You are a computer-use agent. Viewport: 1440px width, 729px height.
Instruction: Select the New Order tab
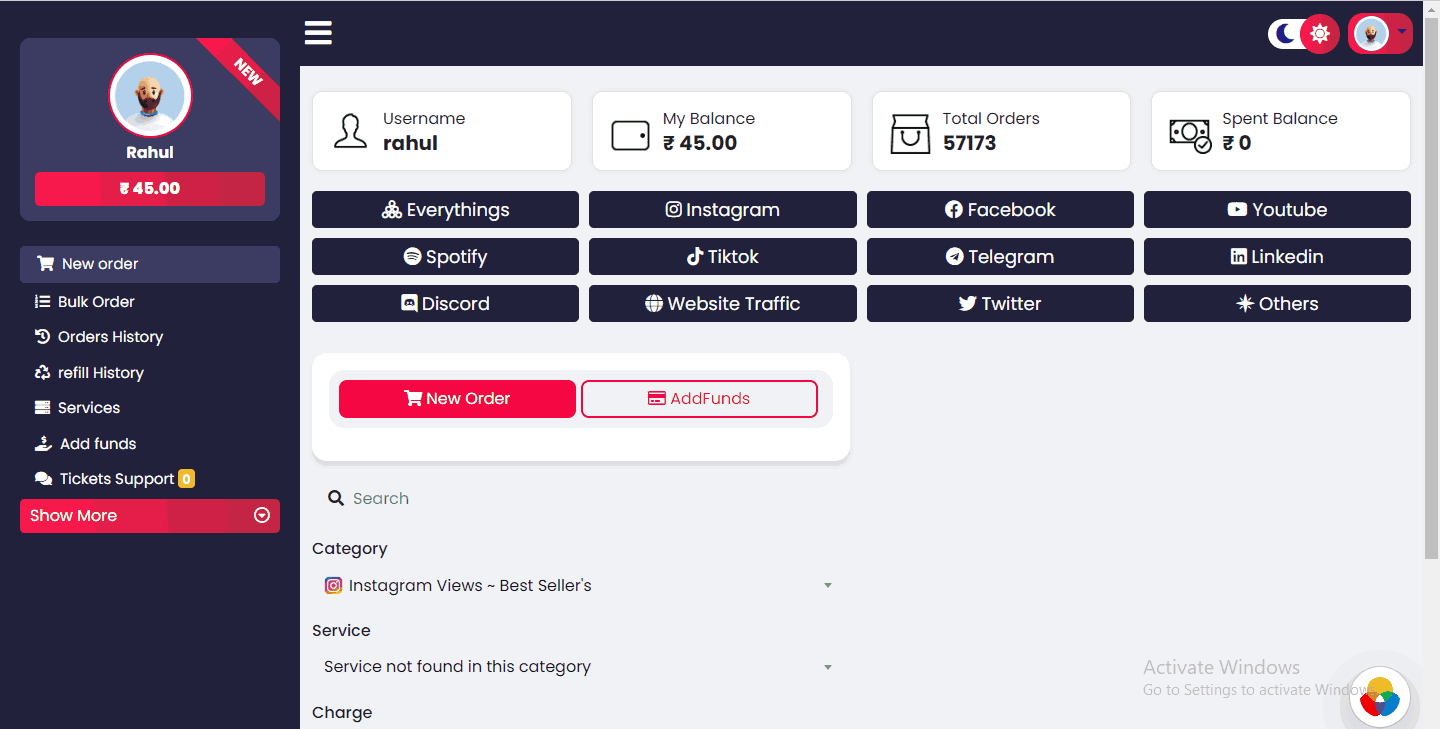point(457,399)
